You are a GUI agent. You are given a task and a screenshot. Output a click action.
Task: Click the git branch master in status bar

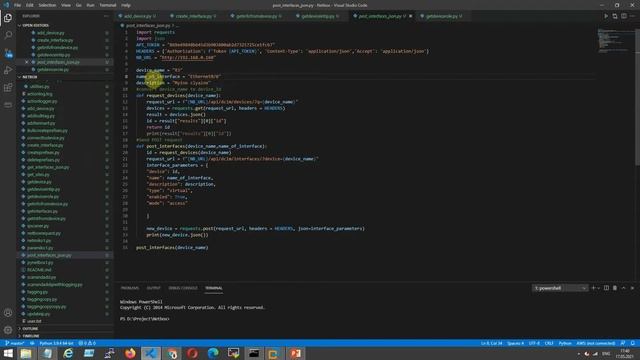click(x=14, y=343)
